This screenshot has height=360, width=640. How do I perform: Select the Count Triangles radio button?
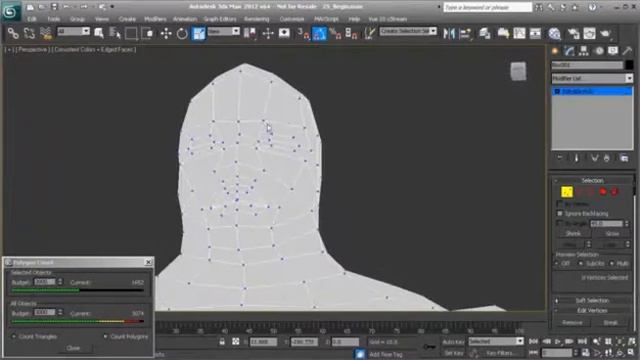pos(13,337)
